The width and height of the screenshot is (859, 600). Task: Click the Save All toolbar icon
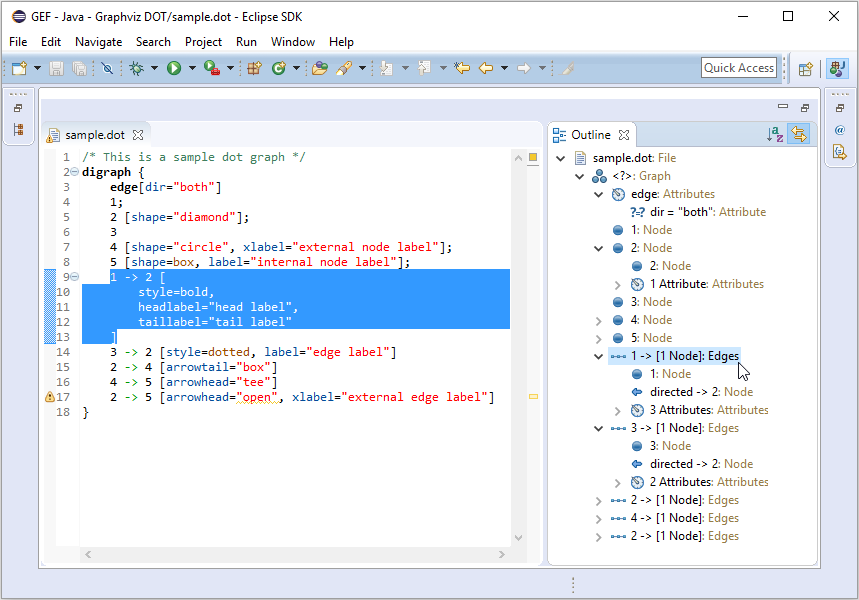[x=79, y=68]
